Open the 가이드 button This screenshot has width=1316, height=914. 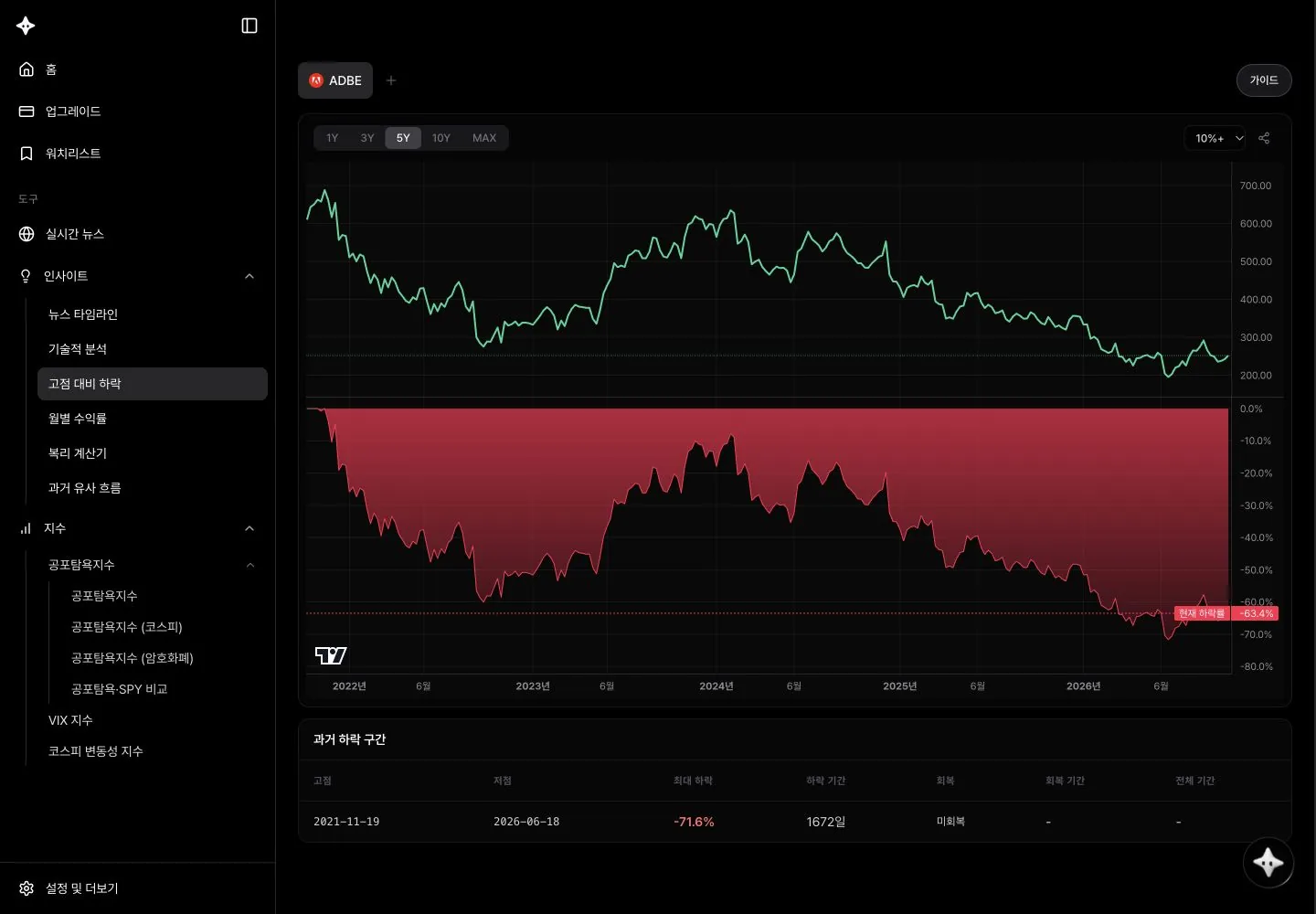pyautogui.click(x=1264, y=80)
